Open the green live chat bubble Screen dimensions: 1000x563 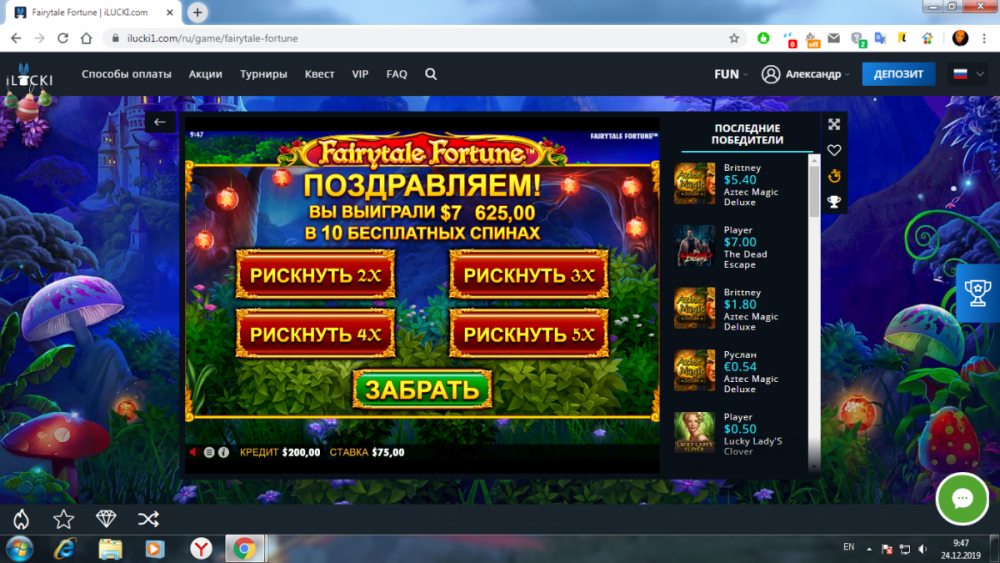coord(962,499)
